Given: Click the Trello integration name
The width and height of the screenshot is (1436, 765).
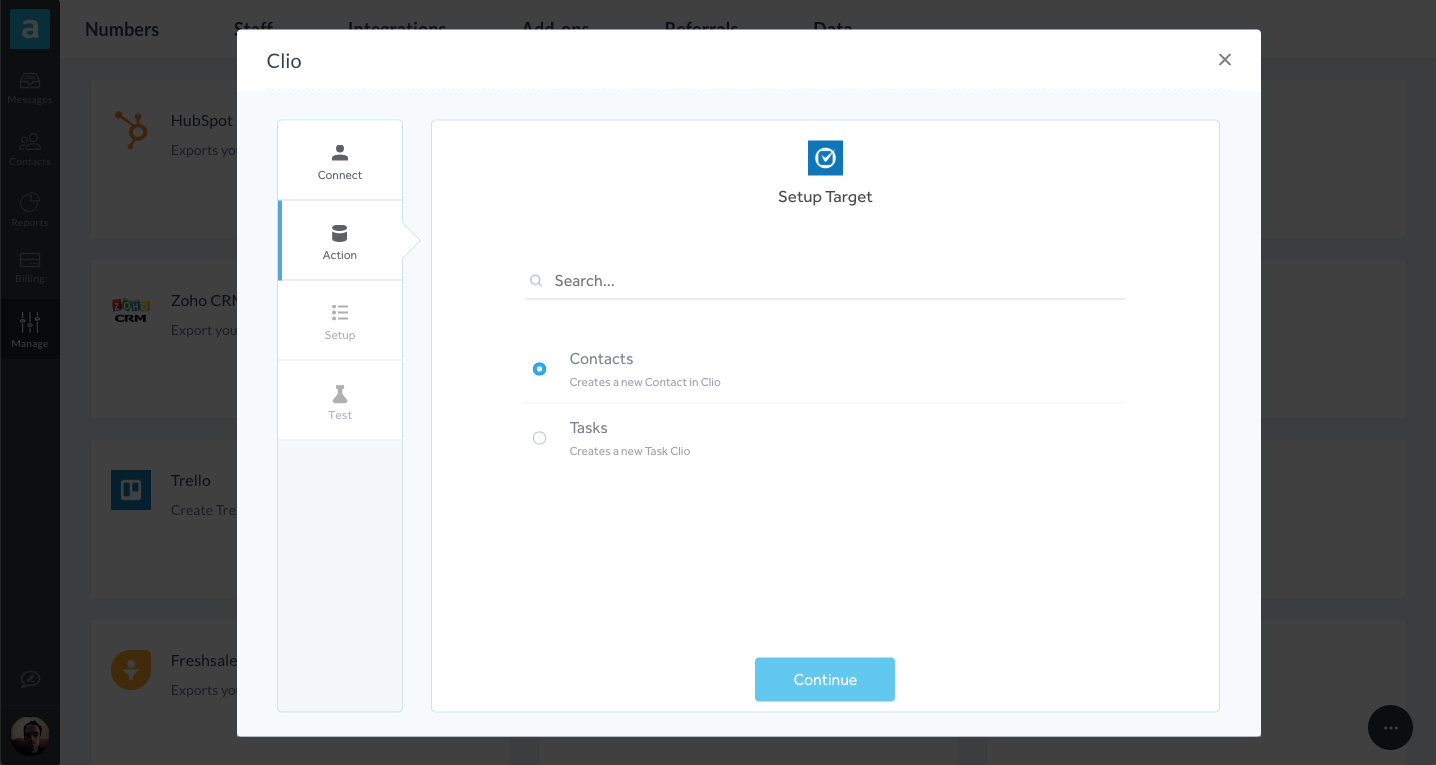Looking at the screenshot, I should (191, 480).
